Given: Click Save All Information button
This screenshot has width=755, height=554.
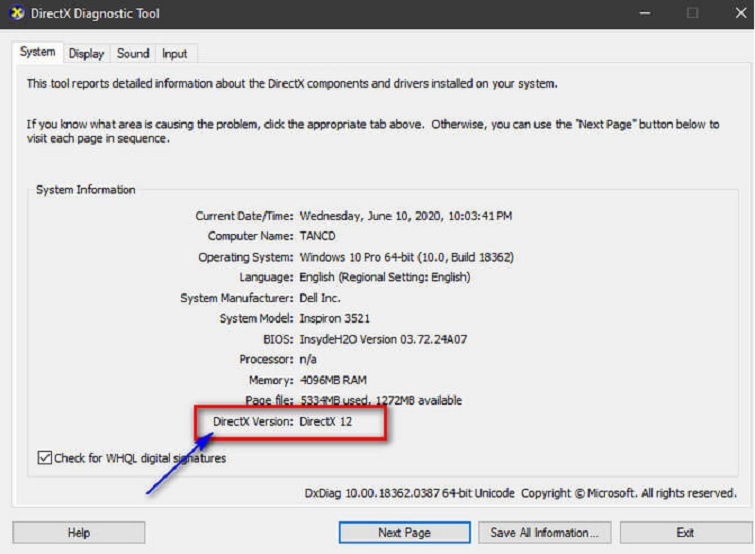Looking at the screenshot, I should 544,533.
